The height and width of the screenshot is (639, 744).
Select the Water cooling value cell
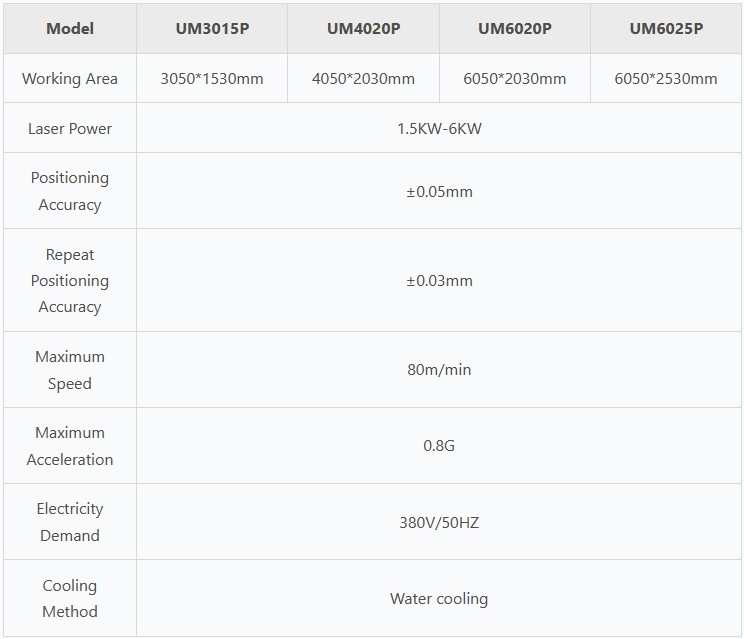[439, 599]
